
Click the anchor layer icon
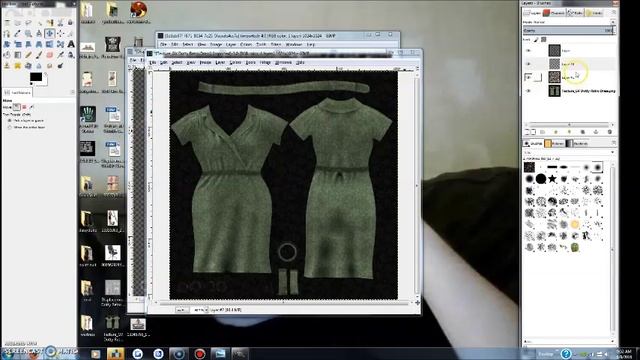pos(596,132)
